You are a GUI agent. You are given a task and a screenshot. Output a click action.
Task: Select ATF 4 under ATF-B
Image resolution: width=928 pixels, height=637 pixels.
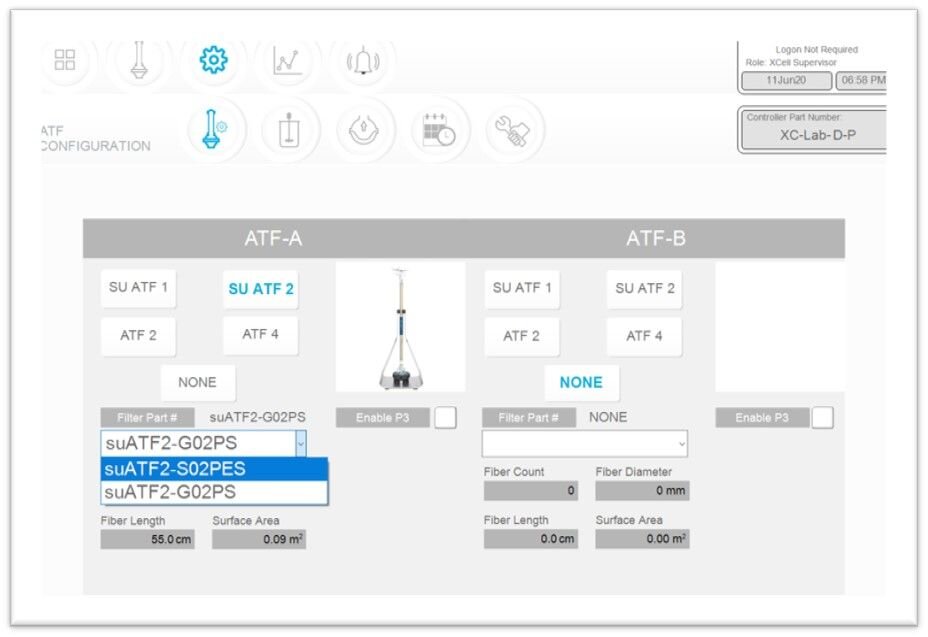[x=644, y=336]
